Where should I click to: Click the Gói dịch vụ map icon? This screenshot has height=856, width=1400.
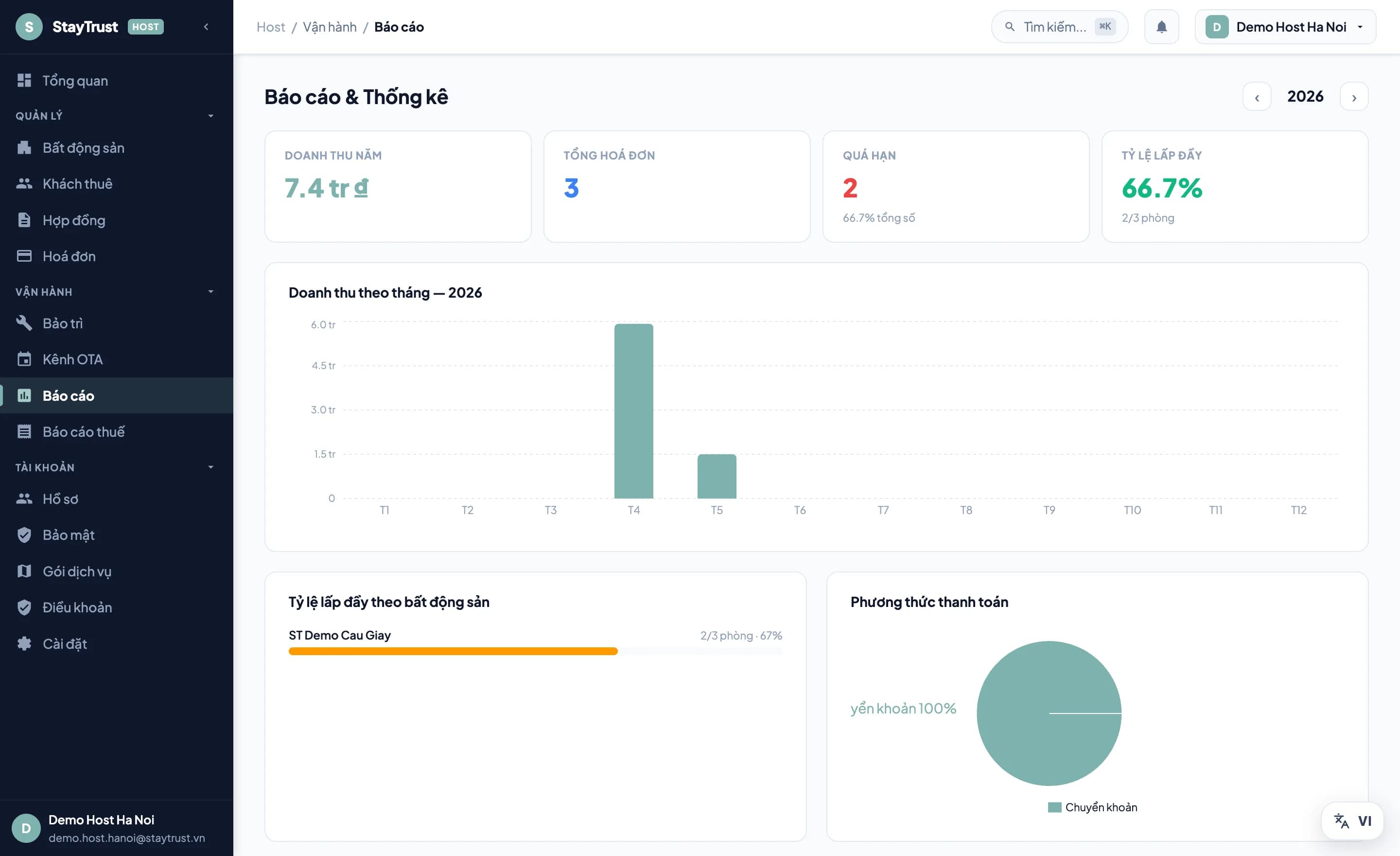tap(24, 571)
